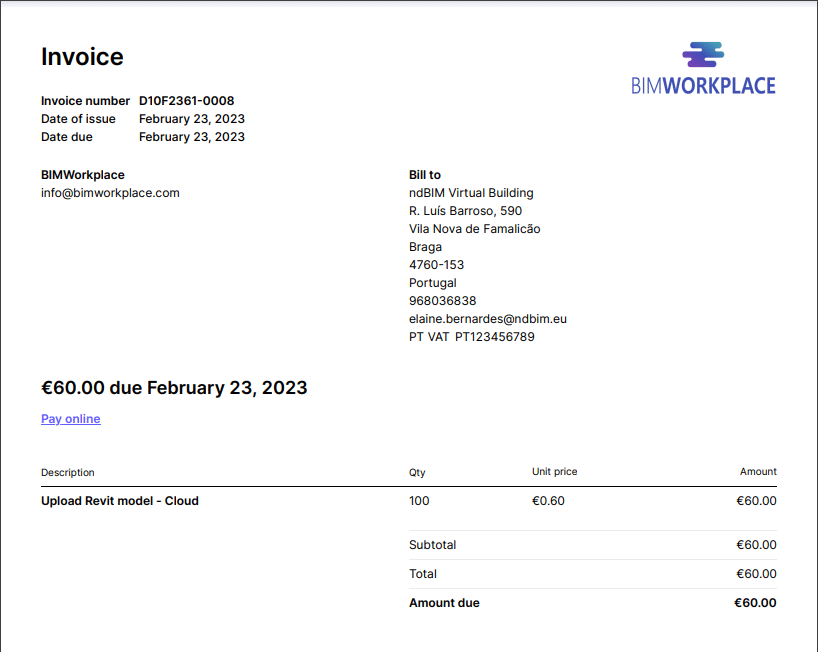
Task: Select the Braga text
Action: [x=425, y=247]
